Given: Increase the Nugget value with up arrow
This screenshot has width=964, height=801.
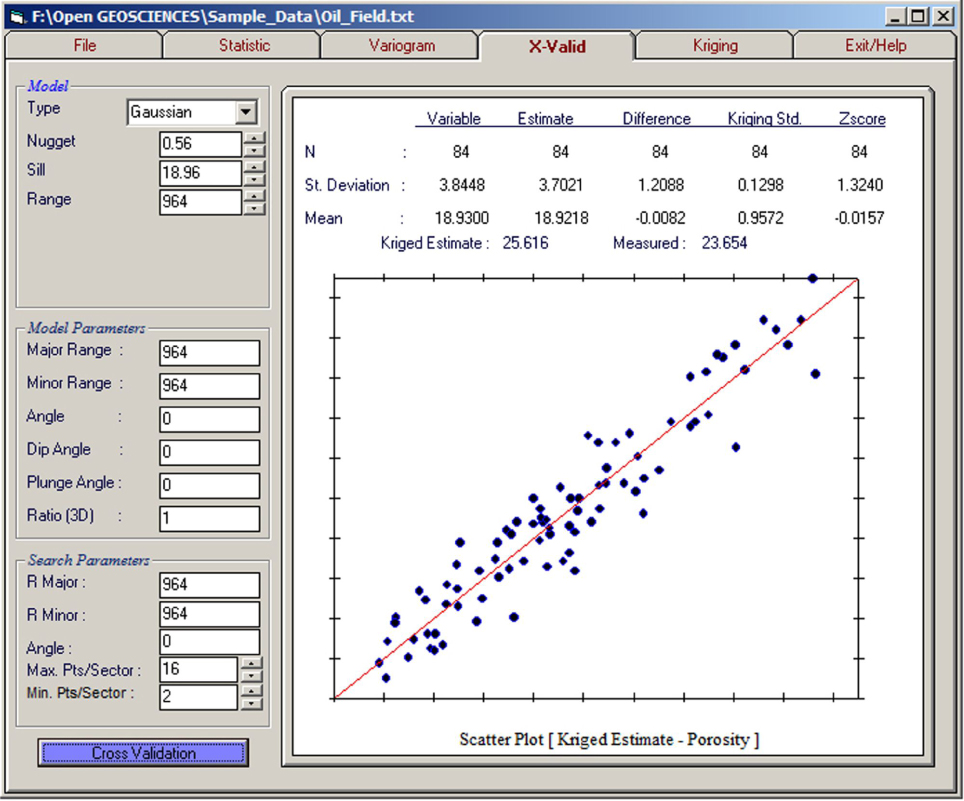Looking at the screenshot, I should pos(255,138).
